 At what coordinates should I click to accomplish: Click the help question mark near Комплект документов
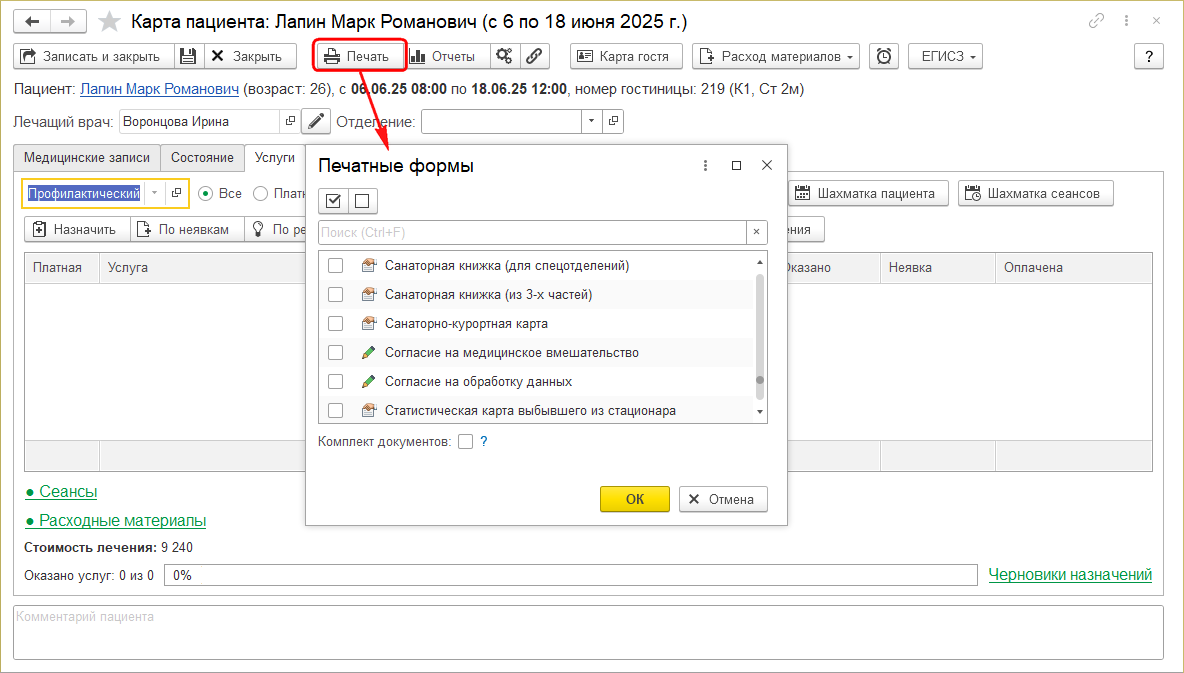[484, 441]
